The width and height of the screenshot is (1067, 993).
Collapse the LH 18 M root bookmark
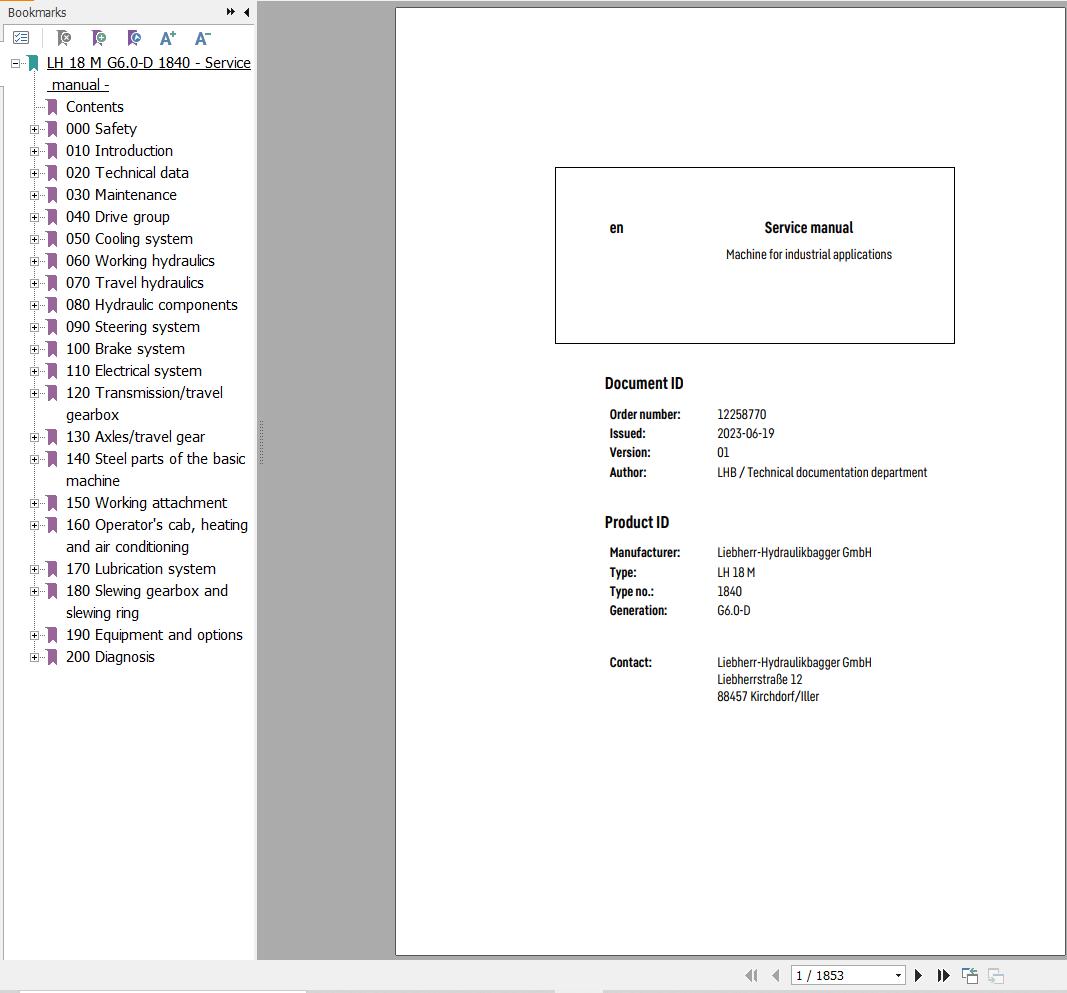[15, 63]
